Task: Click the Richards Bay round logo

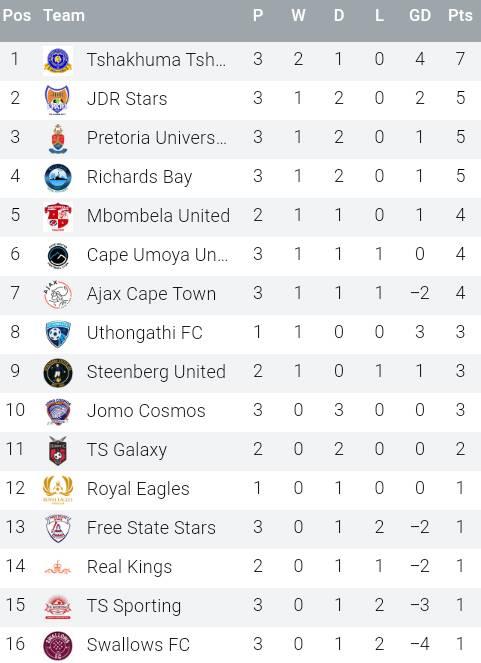Action: tap(58, 177)
